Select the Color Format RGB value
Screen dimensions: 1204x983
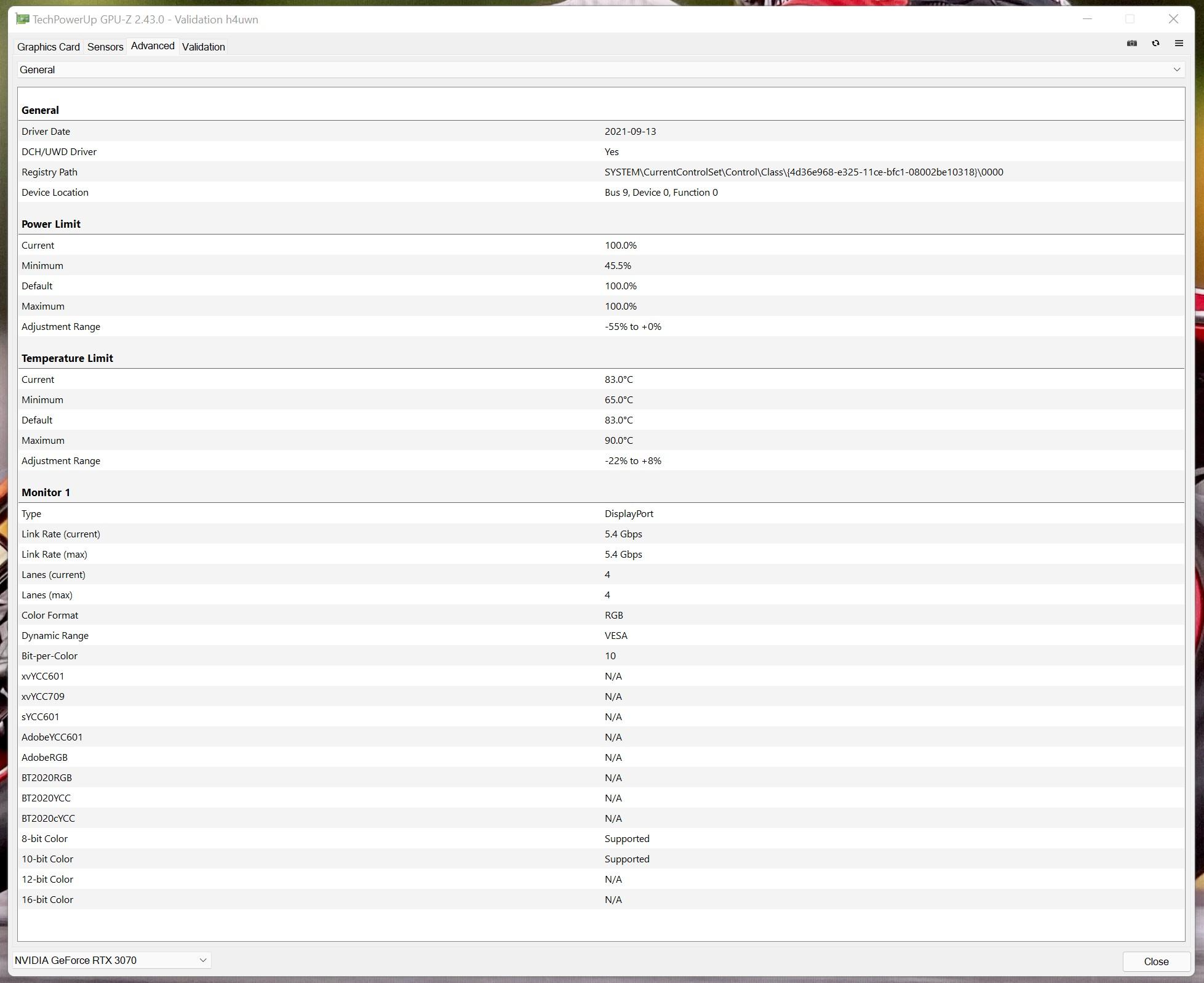tap(613, 615)
